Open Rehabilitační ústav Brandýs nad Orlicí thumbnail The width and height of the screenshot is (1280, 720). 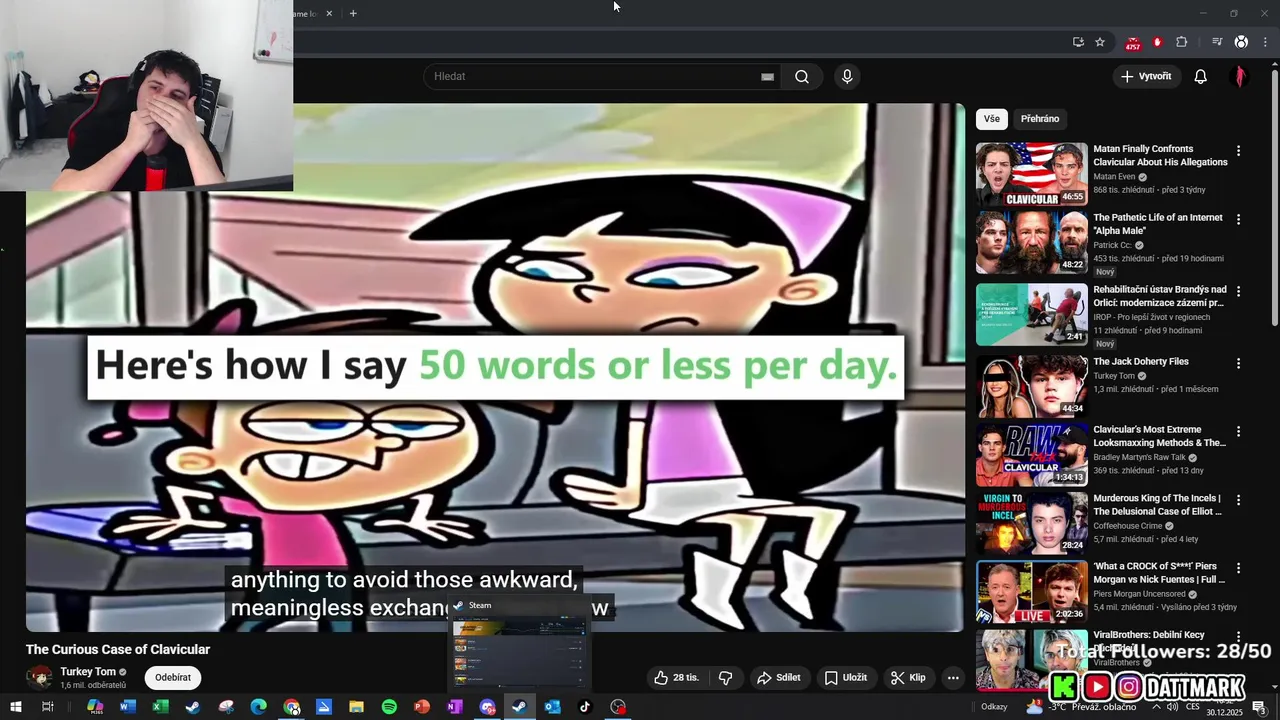point(1031,315)
